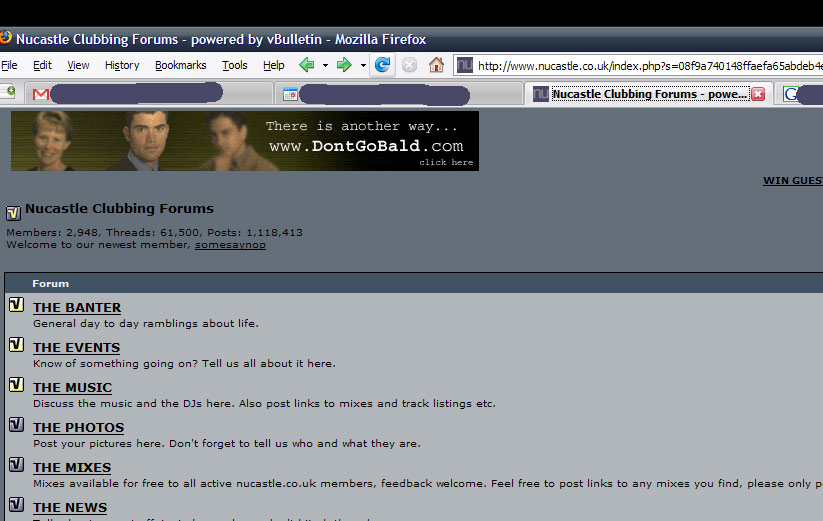
Task: Click THE PHOTOS forum status icon
Action: (x=16, y=425)
